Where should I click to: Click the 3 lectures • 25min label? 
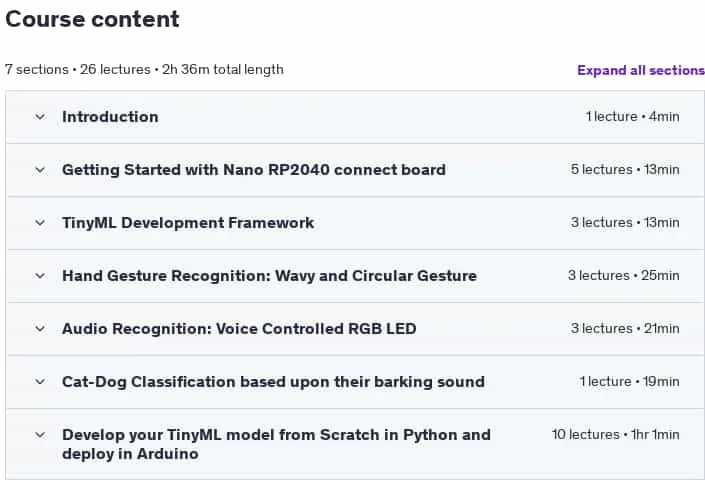click(624, 276)
